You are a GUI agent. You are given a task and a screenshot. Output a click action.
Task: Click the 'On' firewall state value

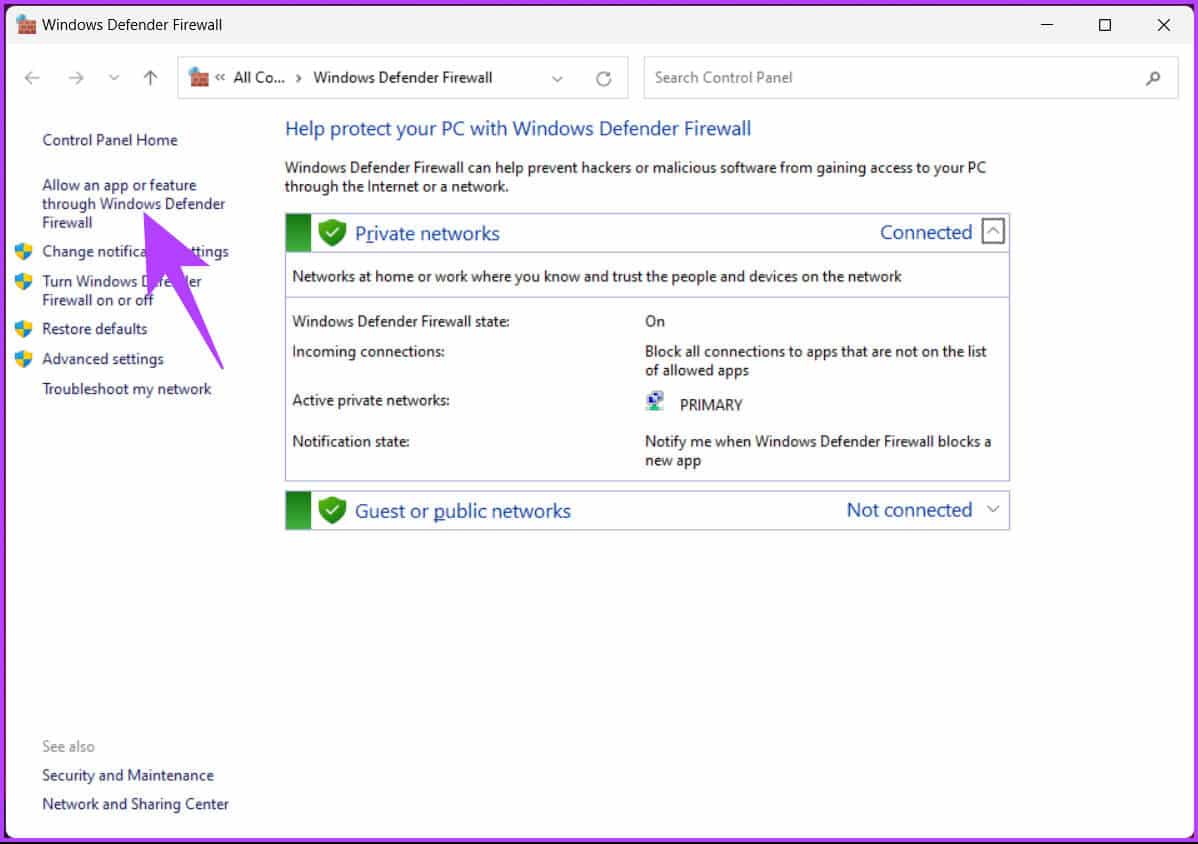click(x=655, y=322)
